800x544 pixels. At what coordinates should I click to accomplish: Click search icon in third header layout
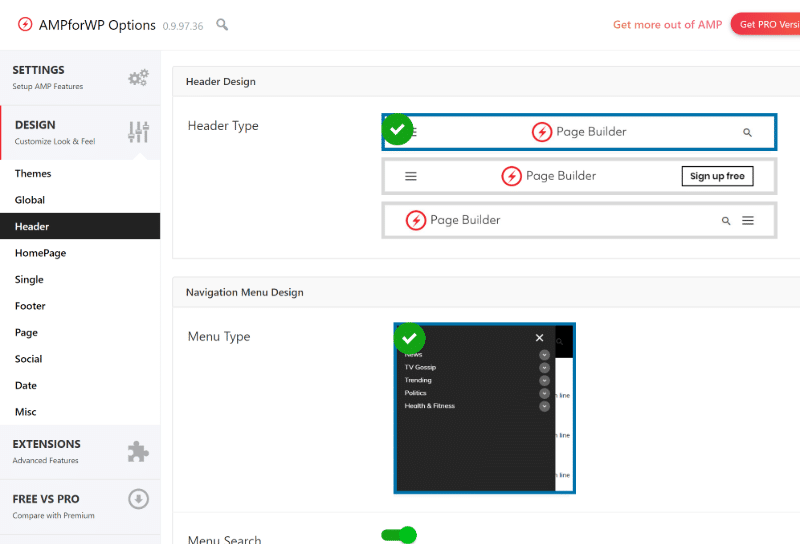click(726, 221)
